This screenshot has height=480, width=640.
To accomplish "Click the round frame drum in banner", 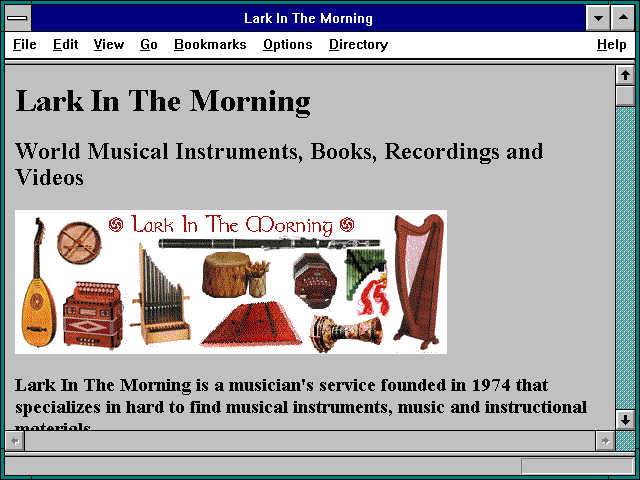I will pos(79,242).
